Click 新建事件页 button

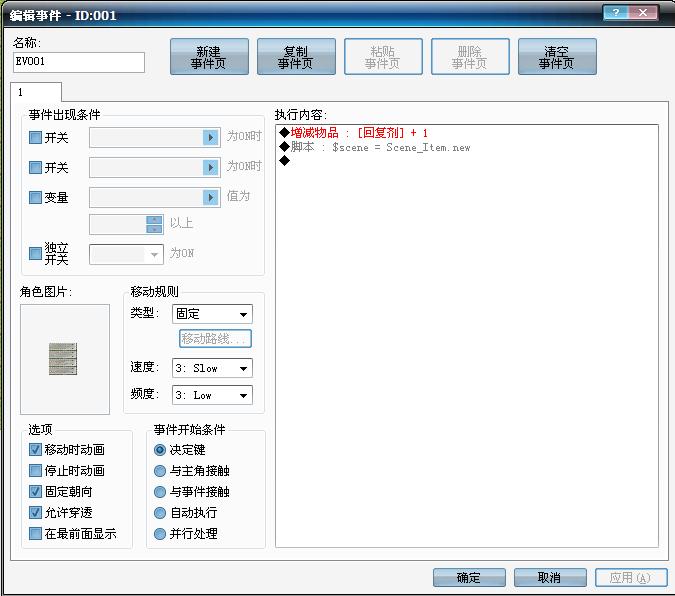(x=209, y=57)
